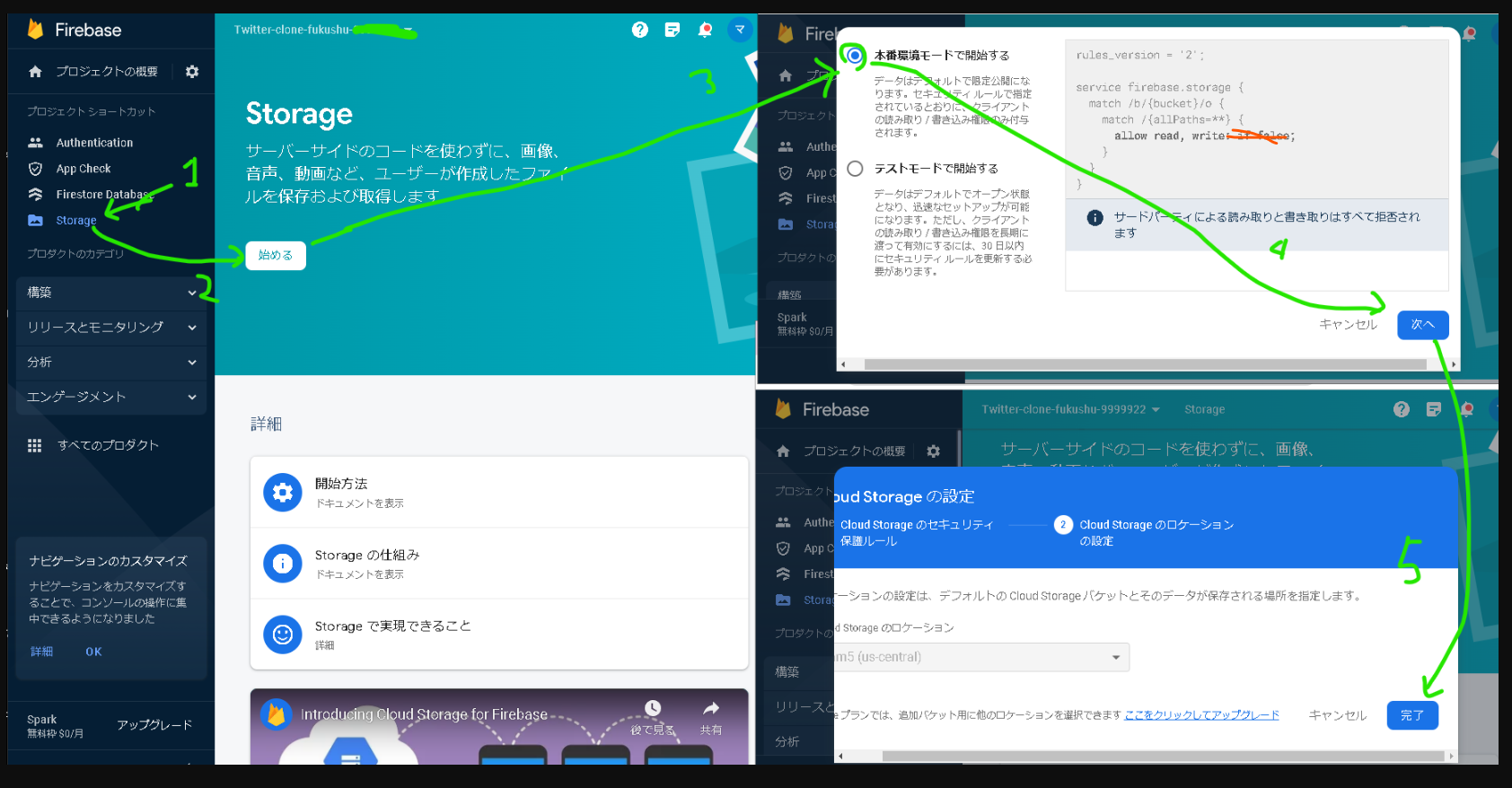Click info icon beside サードパーティ warning message
This screenshot has width=1512, height=788.
tap(1095, 218)
